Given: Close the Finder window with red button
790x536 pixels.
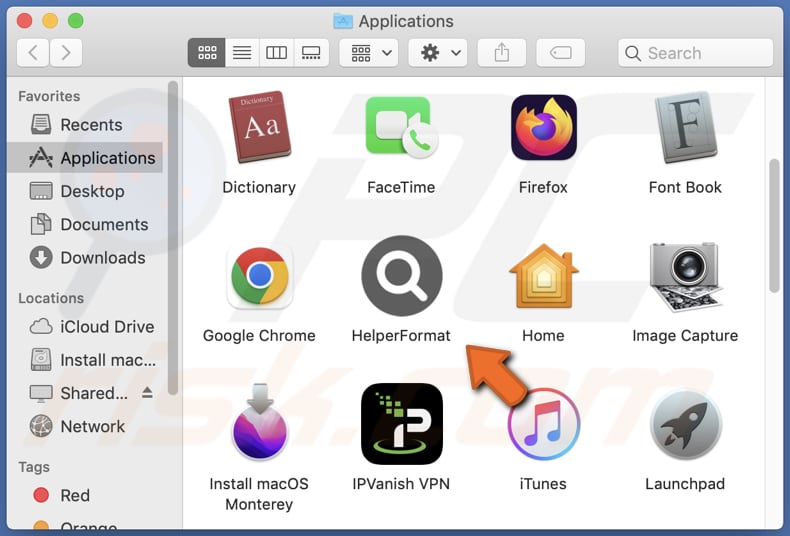Looking at the screenshot, I should (24, 21).
